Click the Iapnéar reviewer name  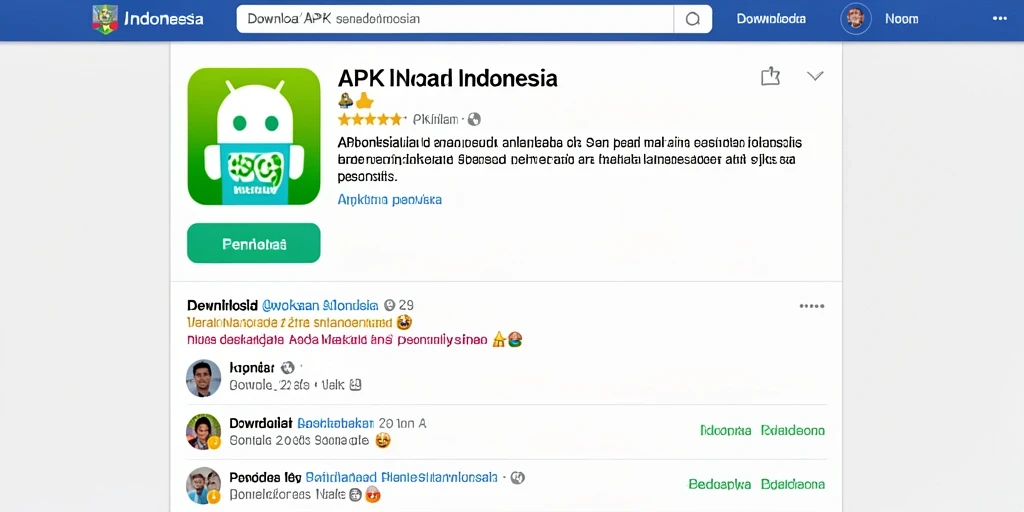252,368
